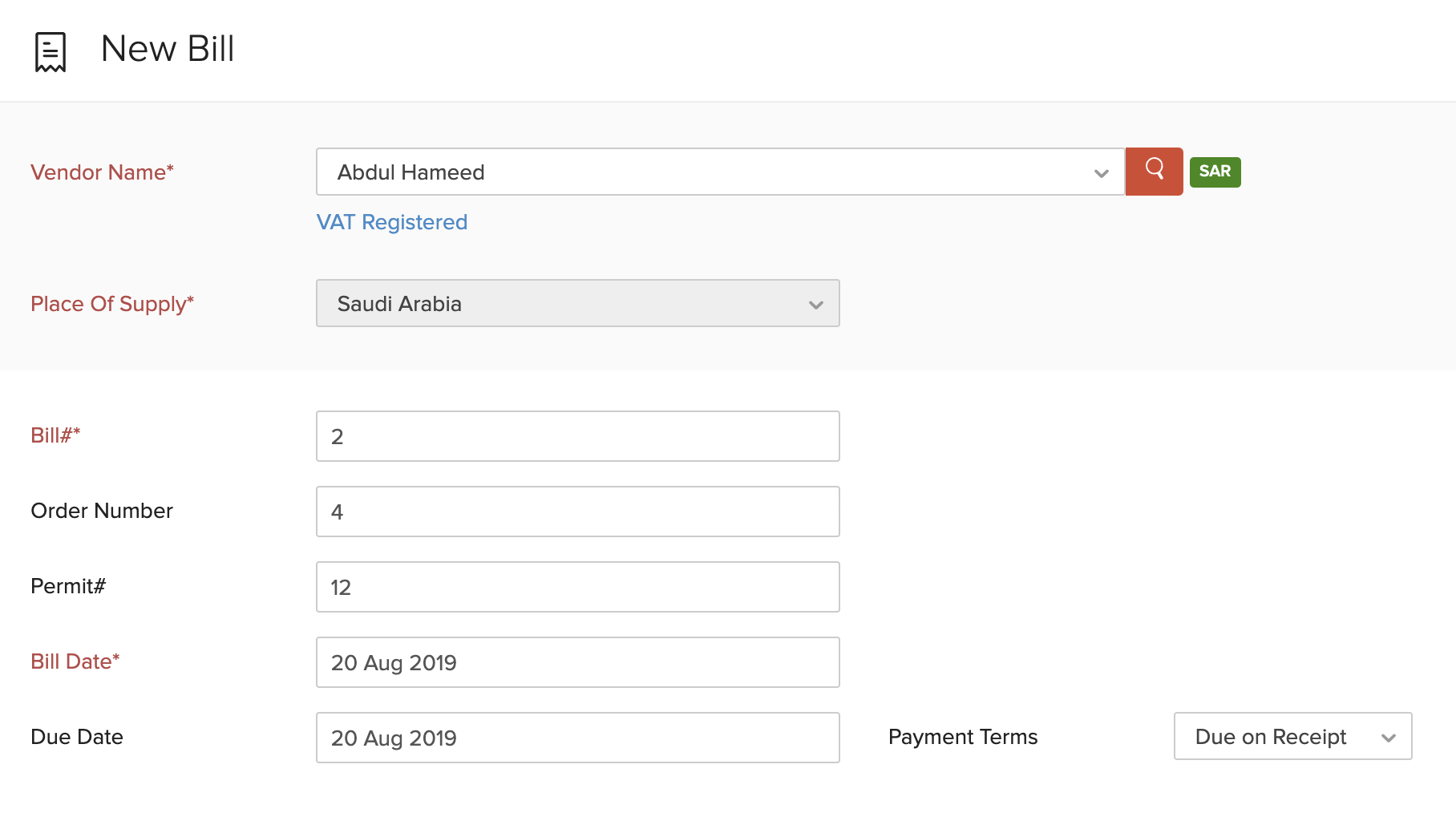Click the red vendor search magnifier button
1456x821 pixels.
pos(1154,171)
